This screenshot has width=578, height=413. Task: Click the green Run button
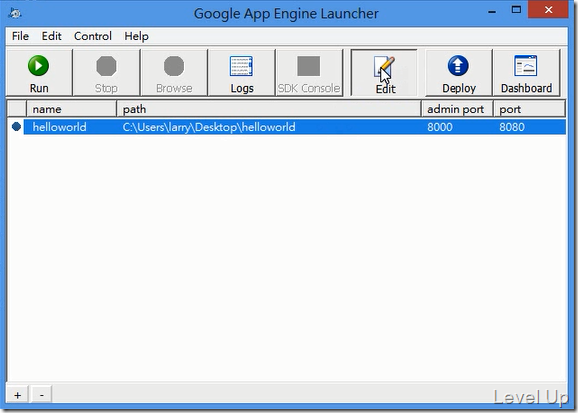point(39,73)
